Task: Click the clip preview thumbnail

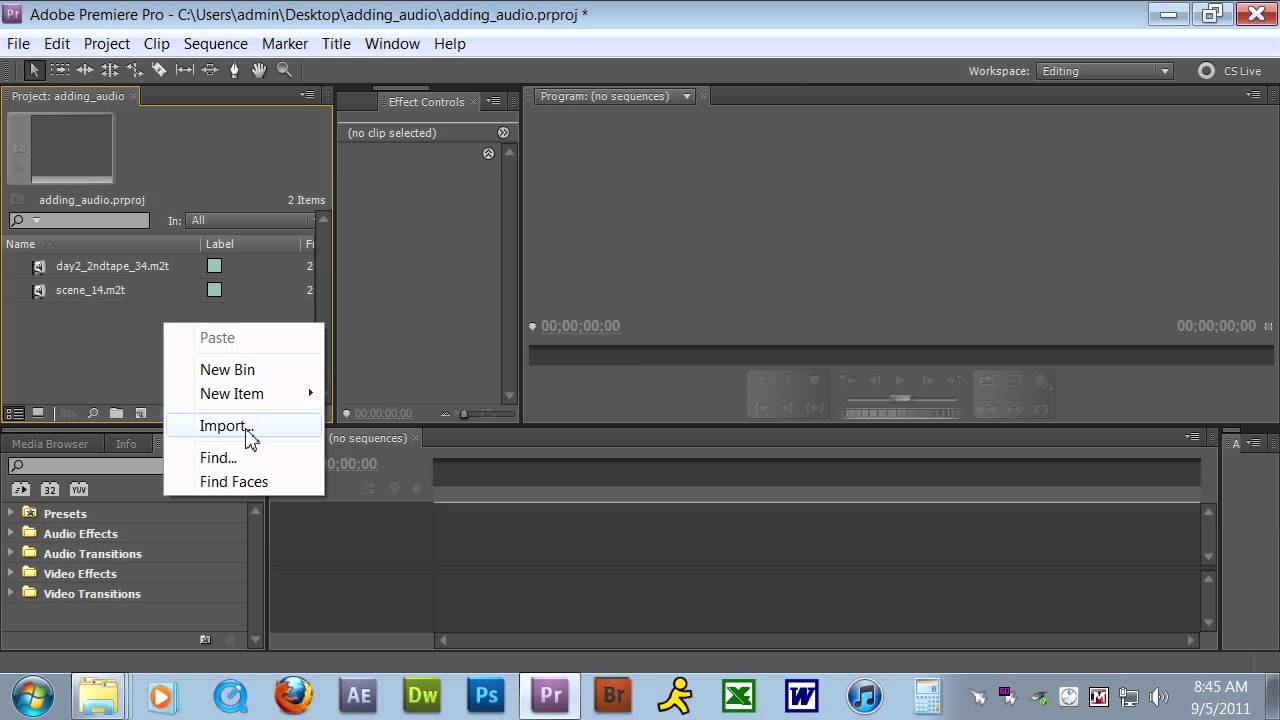Action: pyautogui.click(x=72, y=148)
